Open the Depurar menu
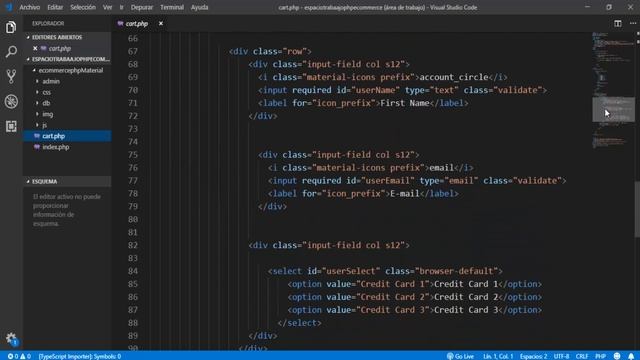This screenshot has width=640, height=360. pos(142,7)
